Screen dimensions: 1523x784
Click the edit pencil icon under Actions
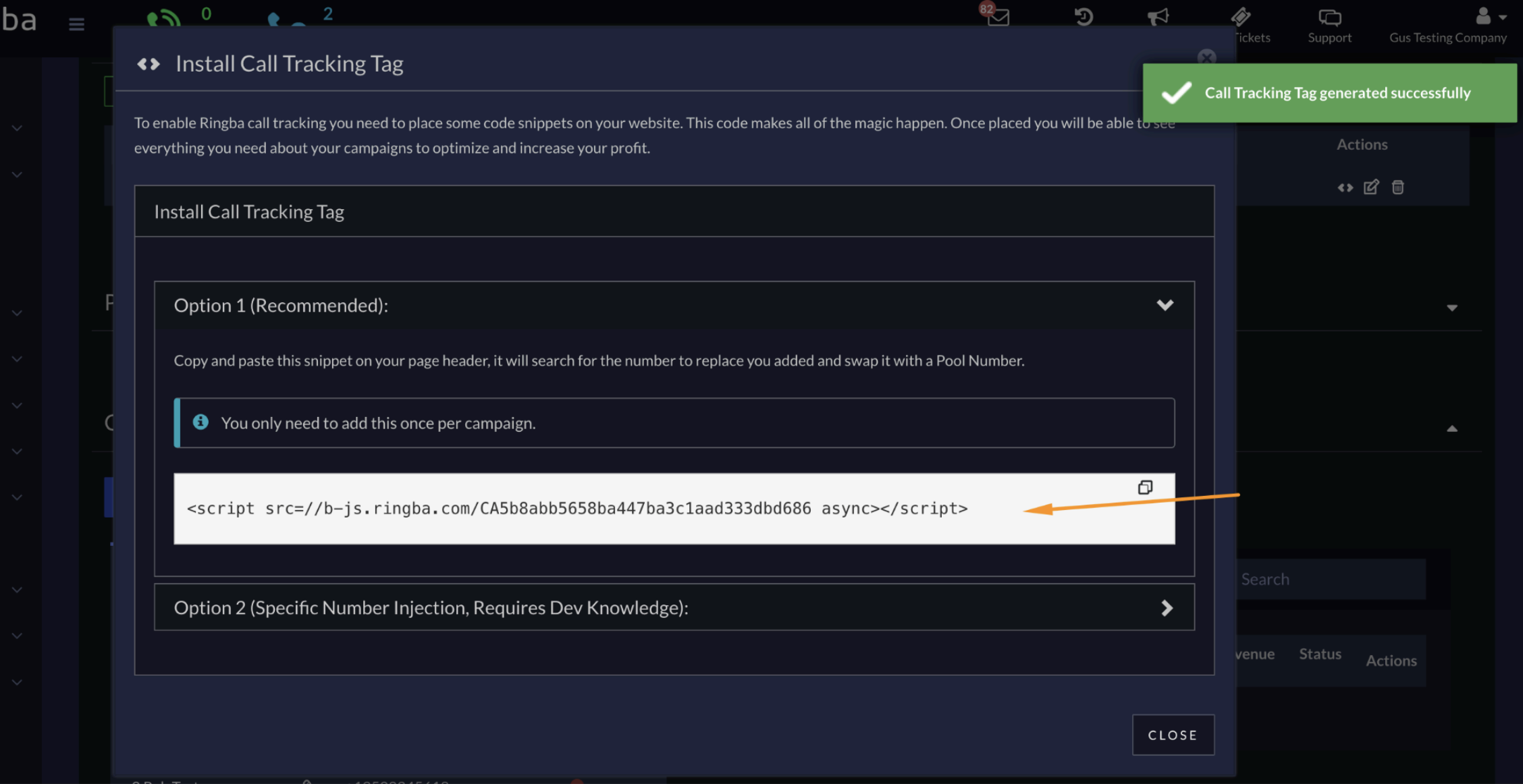[x=1370, y=187]
